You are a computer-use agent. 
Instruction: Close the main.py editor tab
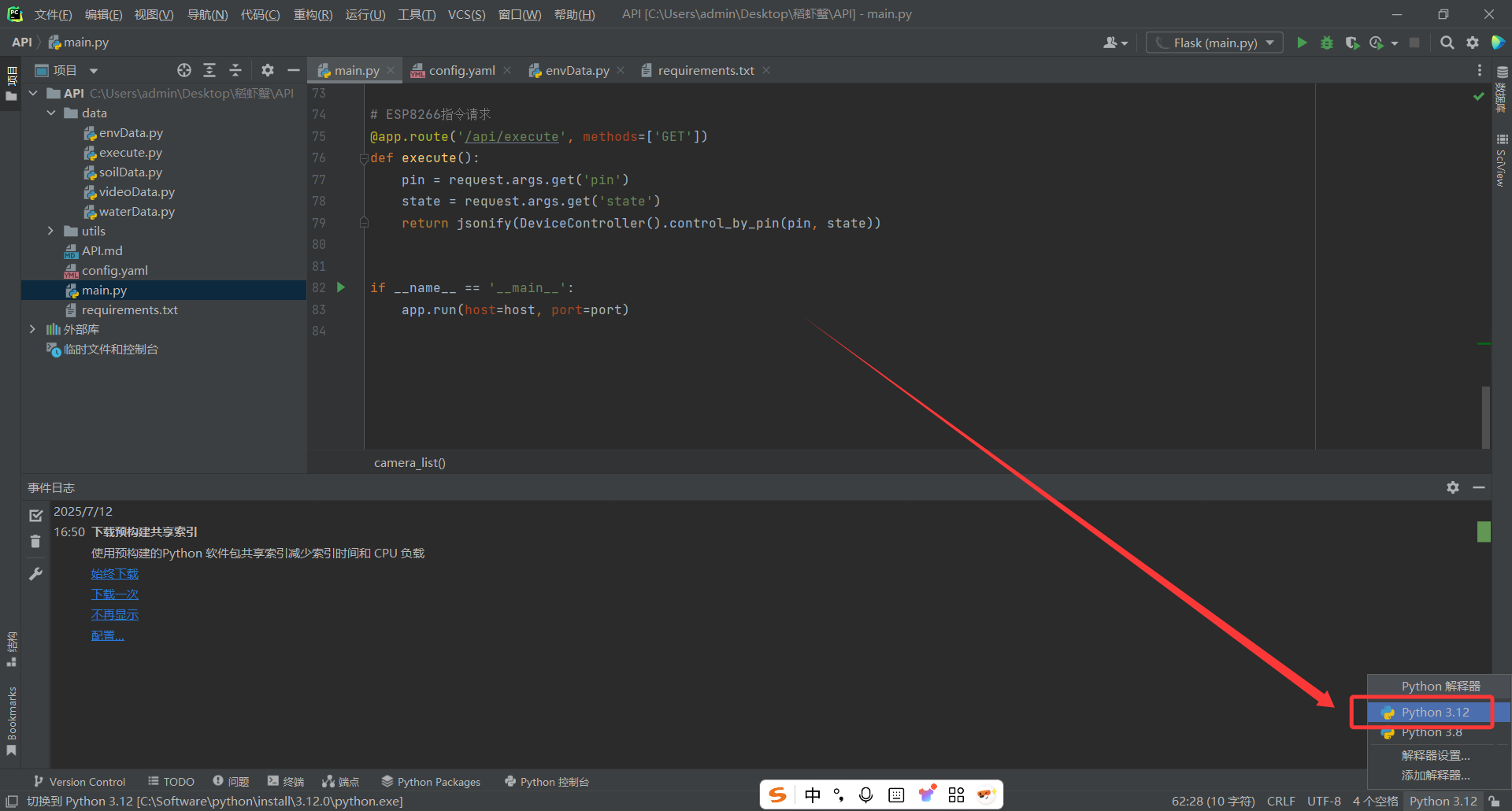pyautogui.click(x=391, y=70)
